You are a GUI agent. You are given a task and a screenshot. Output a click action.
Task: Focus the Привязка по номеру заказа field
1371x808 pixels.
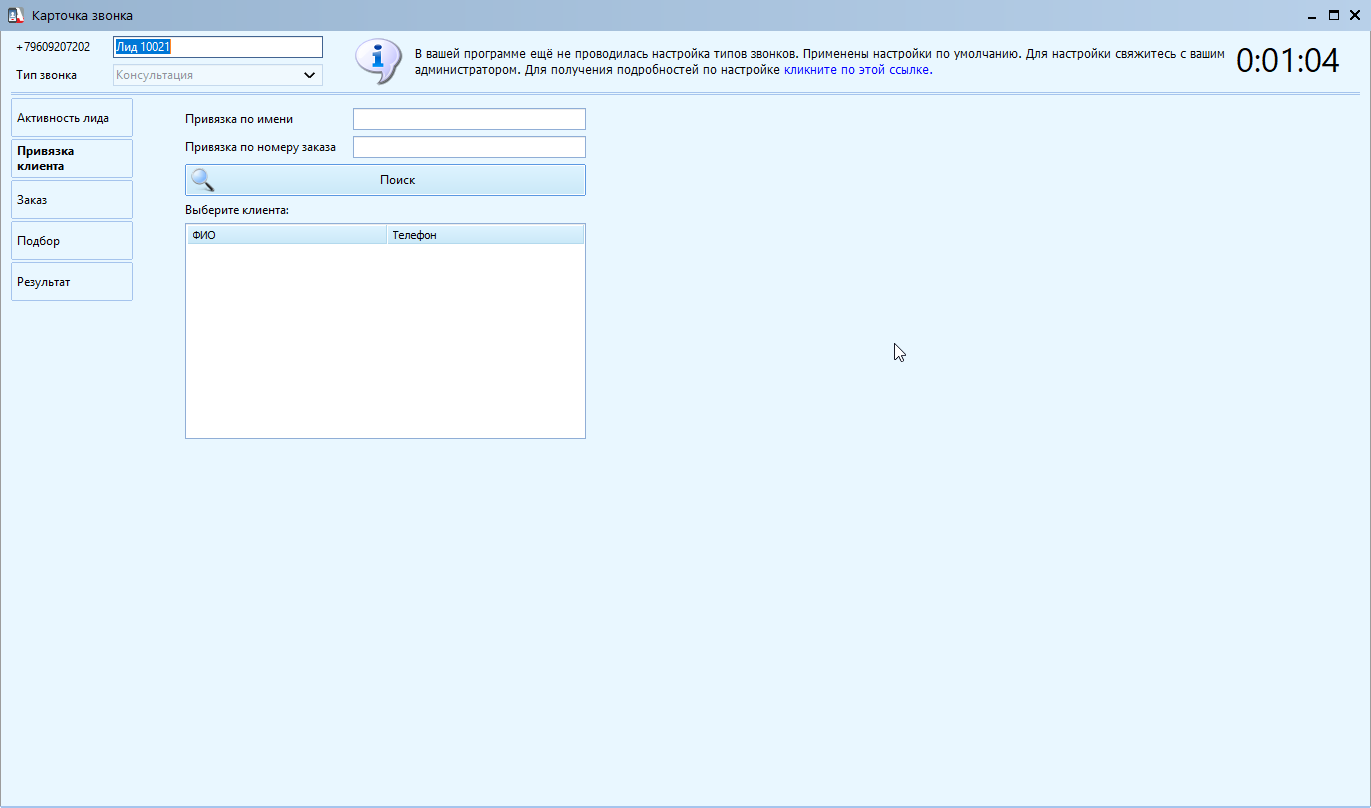pyautogui.click(x=469, y=147)
